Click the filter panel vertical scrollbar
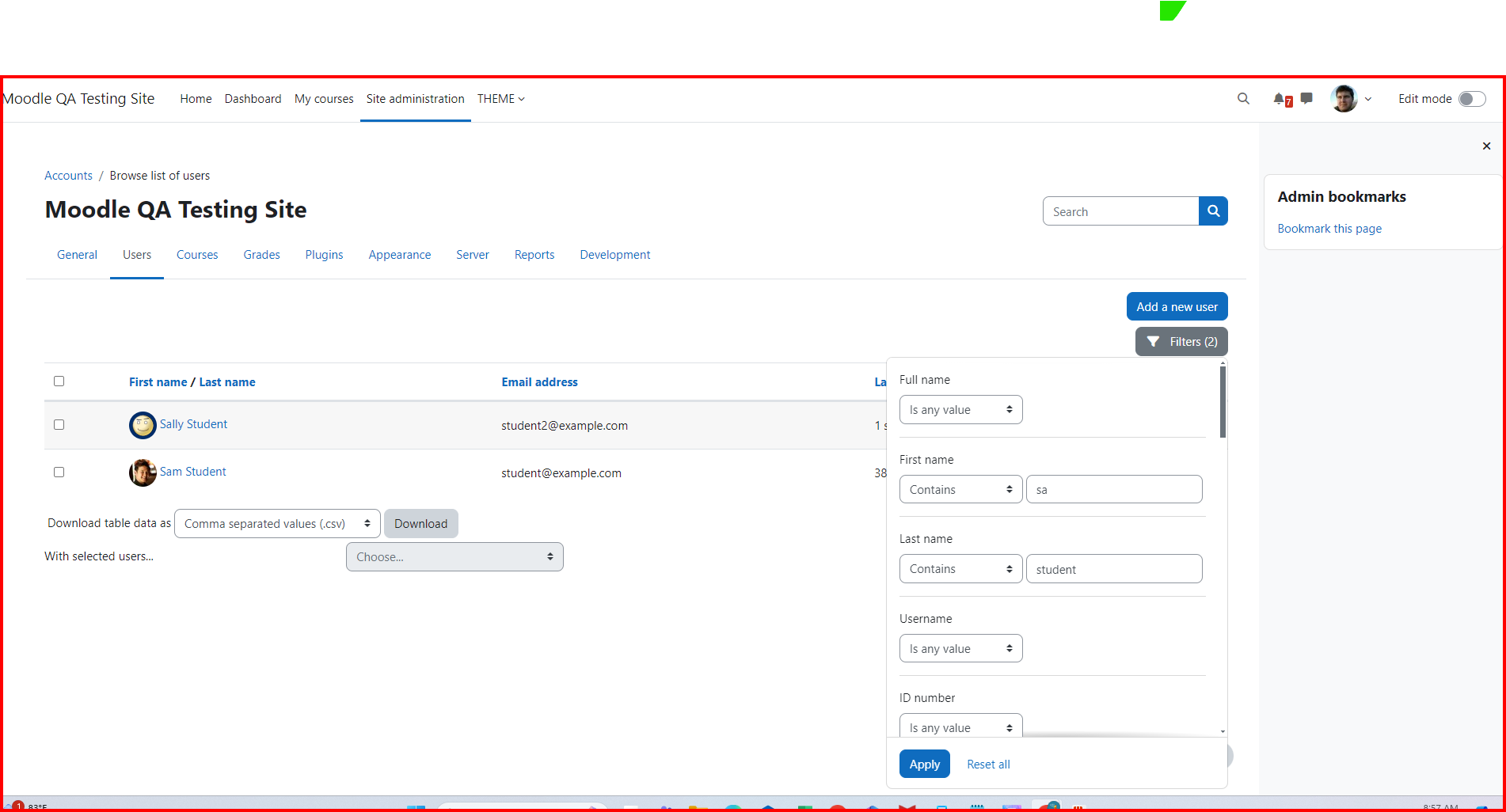This screenshot has width=1506, height=812. pos(1223,401)
